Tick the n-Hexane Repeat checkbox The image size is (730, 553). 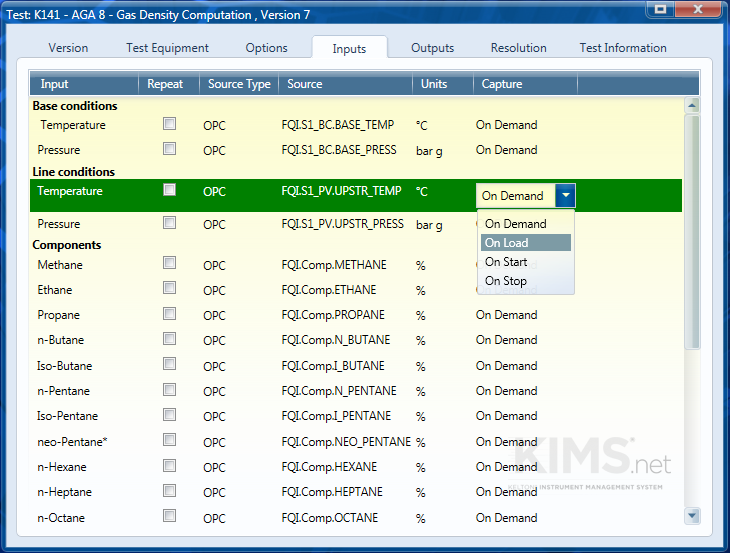point(169,465)
